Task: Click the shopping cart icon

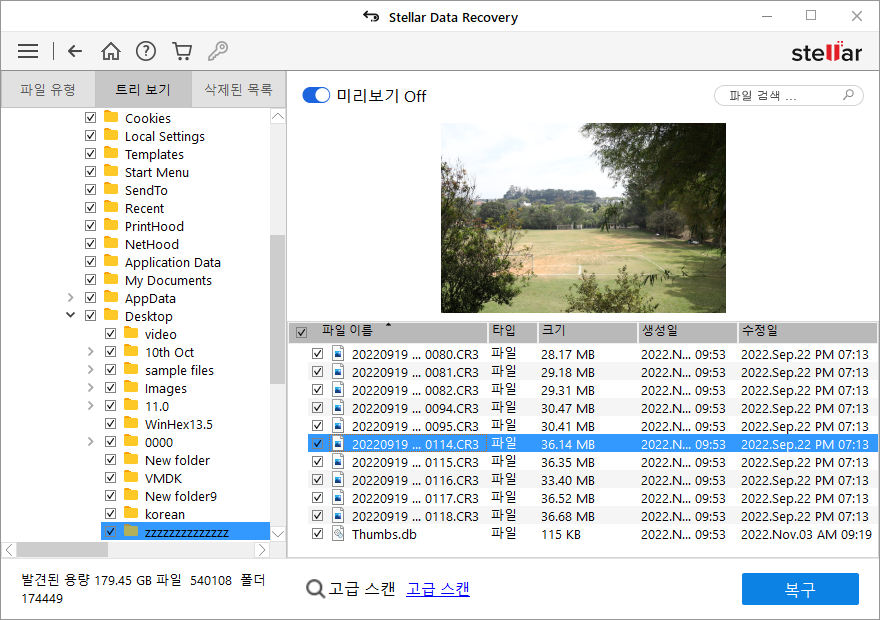Action: (181, 51)
